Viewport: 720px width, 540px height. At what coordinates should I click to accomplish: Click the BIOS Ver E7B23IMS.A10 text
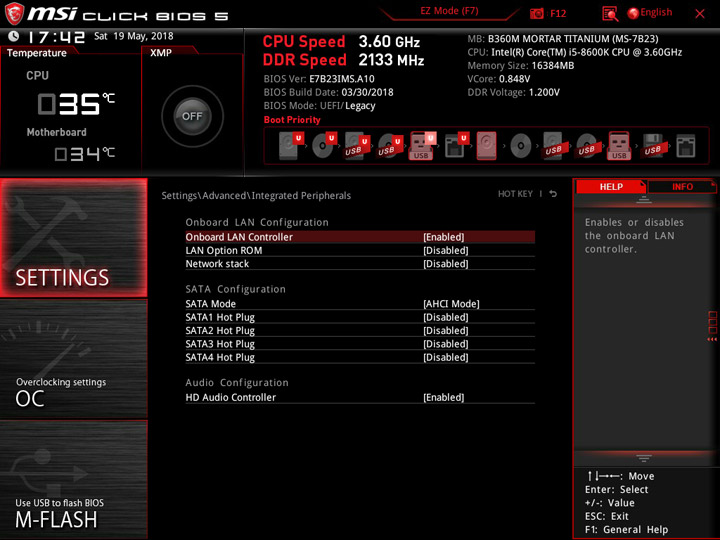coord(319,79)
